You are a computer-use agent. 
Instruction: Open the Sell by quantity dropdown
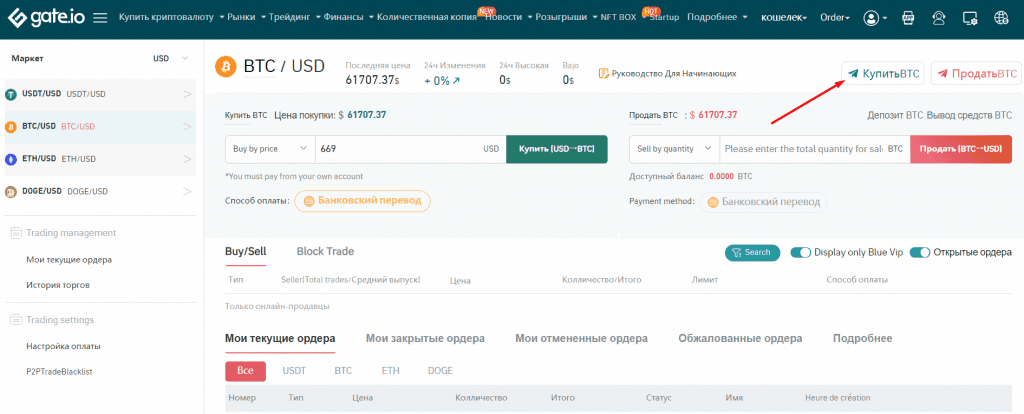coord(675,150)
